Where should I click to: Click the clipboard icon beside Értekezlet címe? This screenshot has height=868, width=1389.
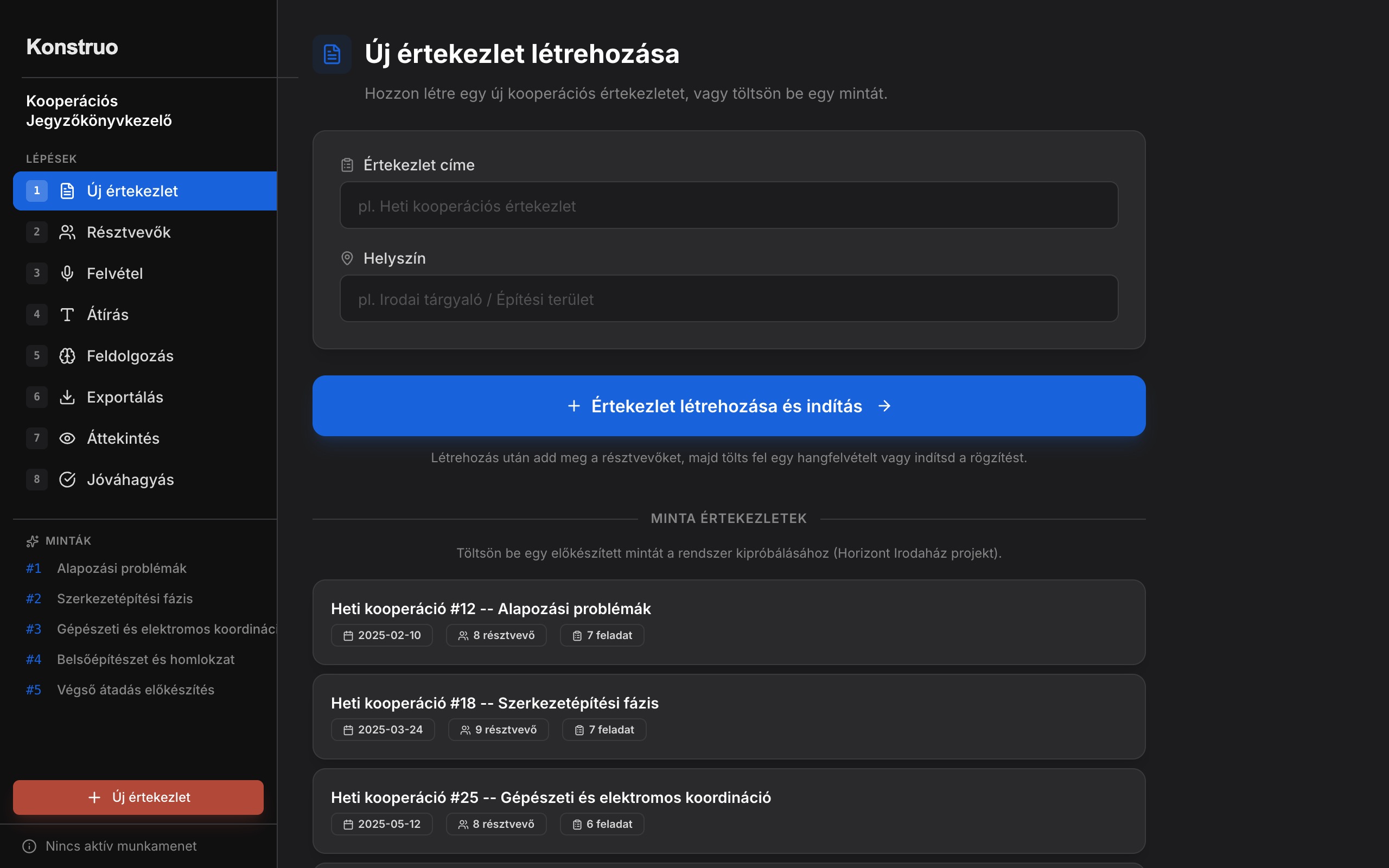click(x=347, y=165)
